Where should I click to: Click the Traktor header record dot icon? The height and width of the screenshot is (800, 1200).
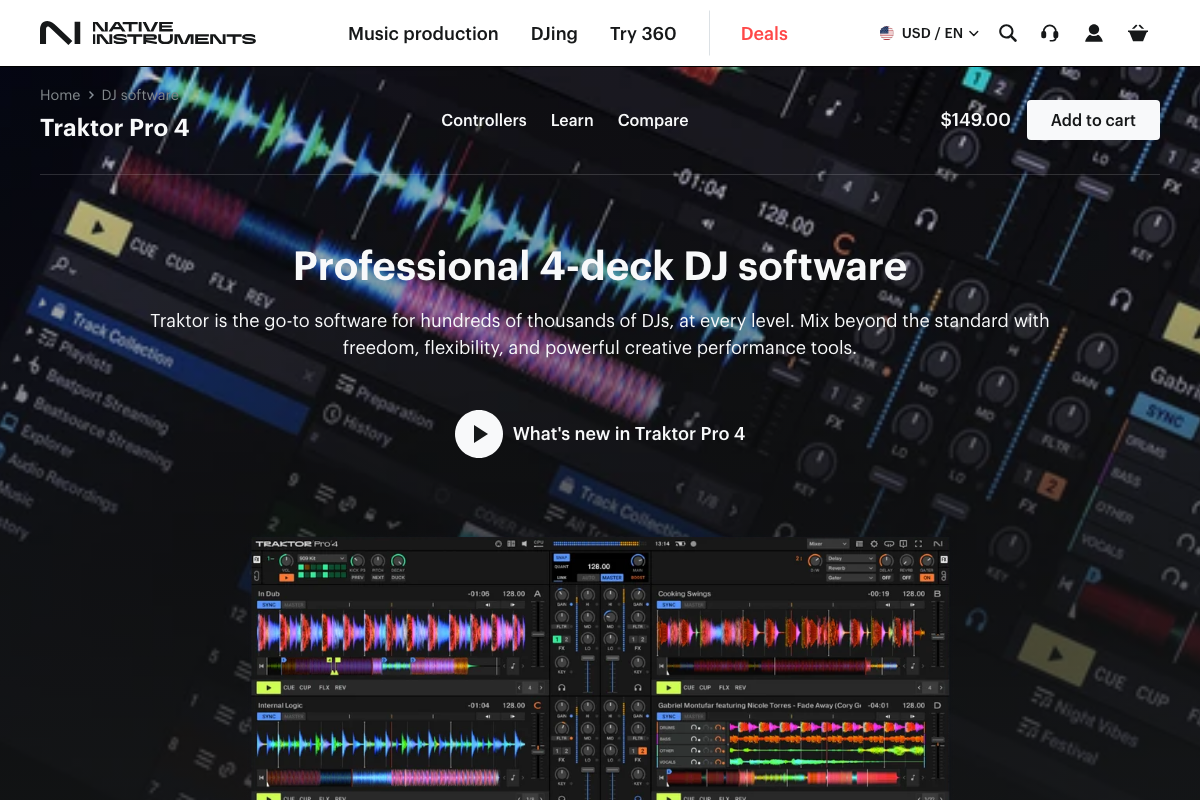(x=693, y=544)
